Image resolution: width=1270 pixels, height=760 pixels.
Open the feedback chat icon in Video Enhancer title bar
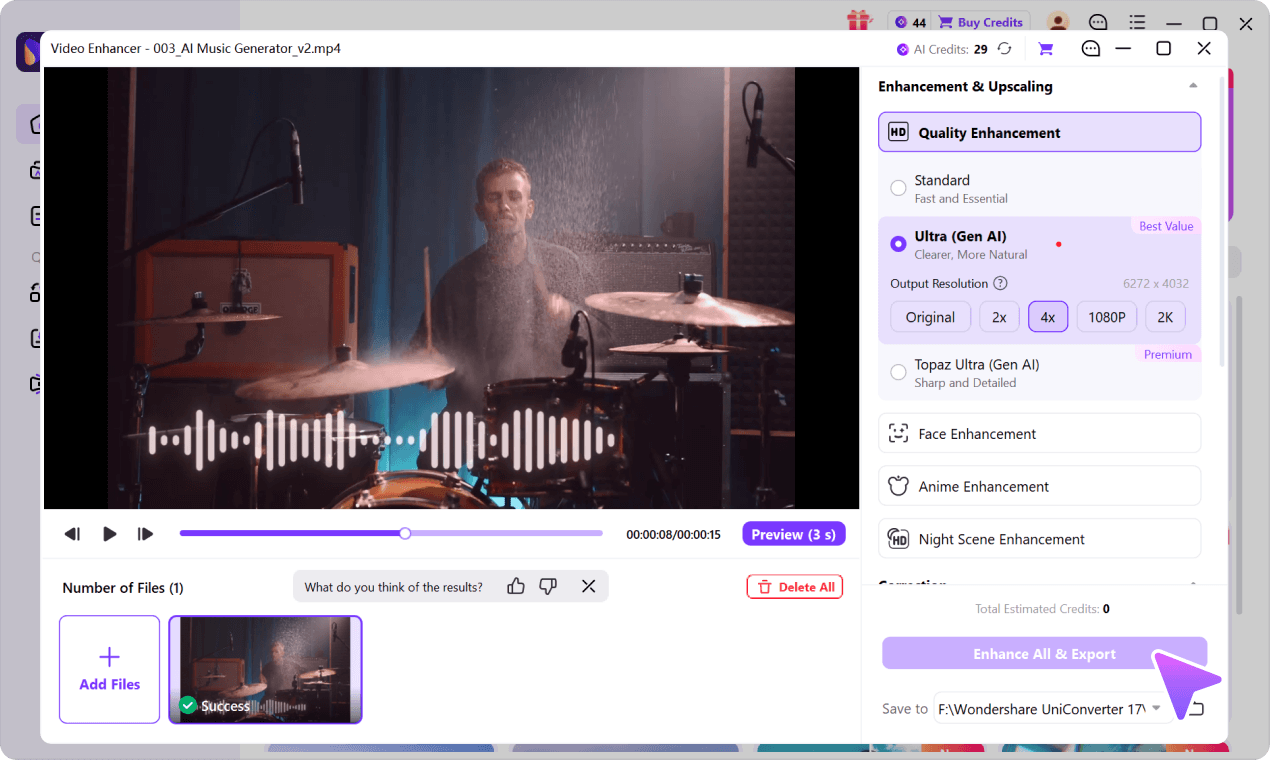[1091, 49]
